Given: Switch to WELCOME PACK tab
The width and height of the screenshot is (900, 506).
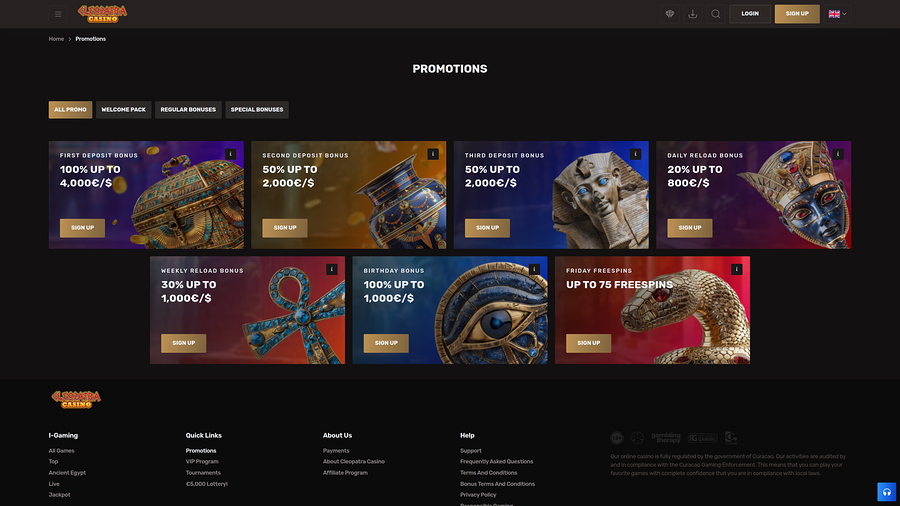Looking at the screenshot, I should pyautogui.click(x=123, y=110).
